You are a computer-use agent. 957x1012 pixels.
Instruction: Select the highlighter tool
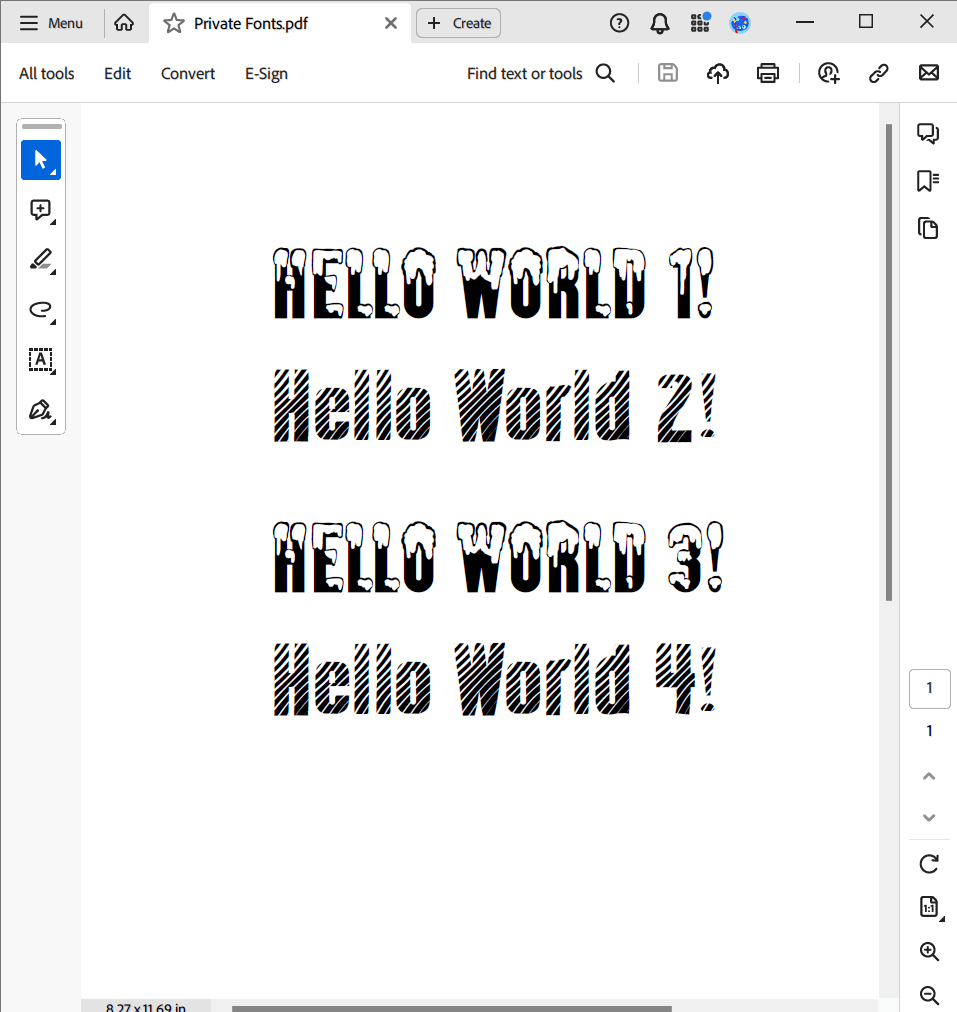pyautogui.click(x=41, y=260)
